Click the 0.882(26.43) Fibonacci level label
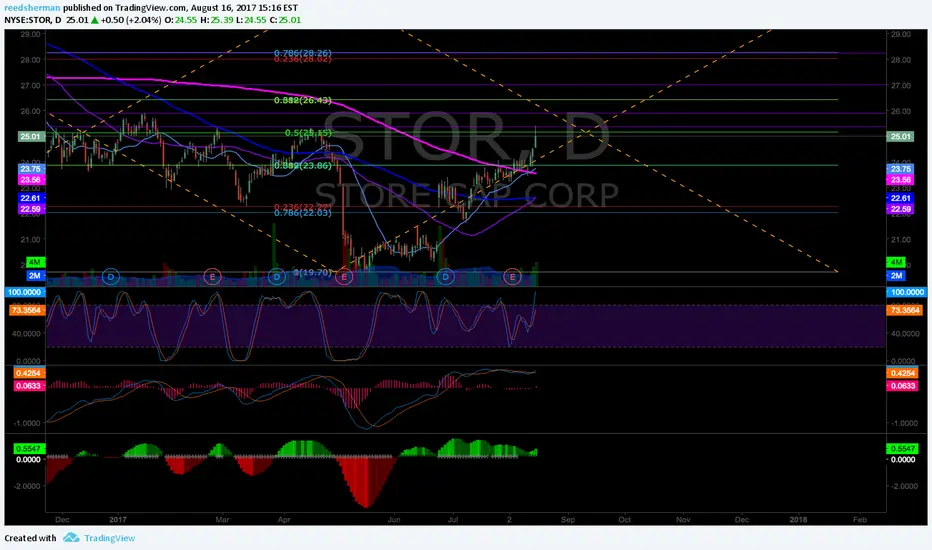The height and width of the screenshot is (550, 932). 303,100
